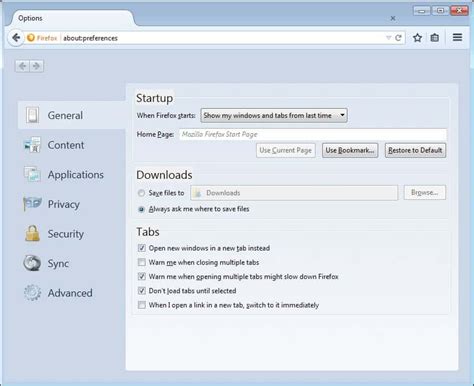The height and width of the screenshot is (386, 474).
Task: Enable switching to new tab immediately
Action: click(x=142, y=305)
